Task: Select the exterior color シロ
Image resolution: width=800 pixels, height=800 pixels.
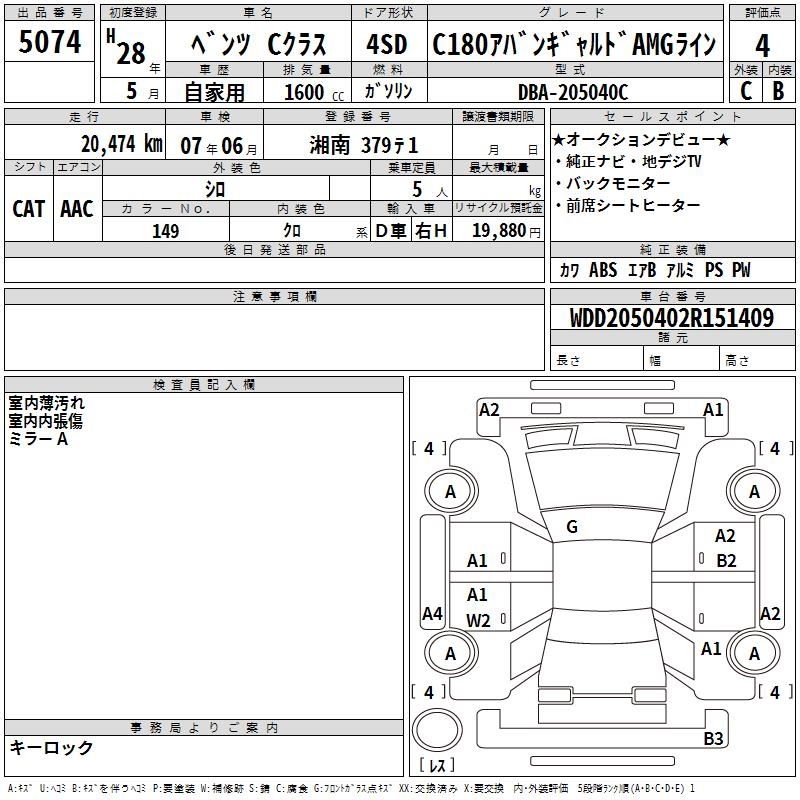Action: tap(215, 189)
